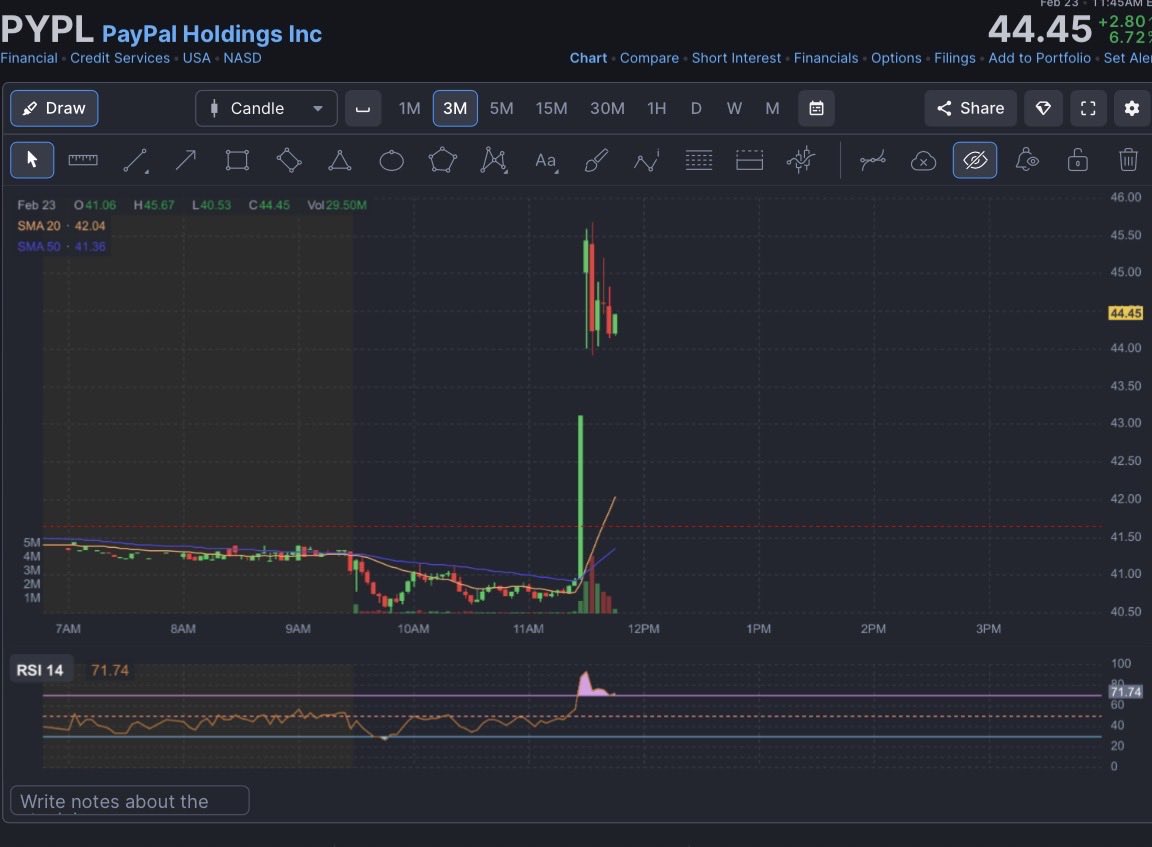Delete drawings with the trash icon
Screen dimensions: 1152x847
click(1128, 160)
